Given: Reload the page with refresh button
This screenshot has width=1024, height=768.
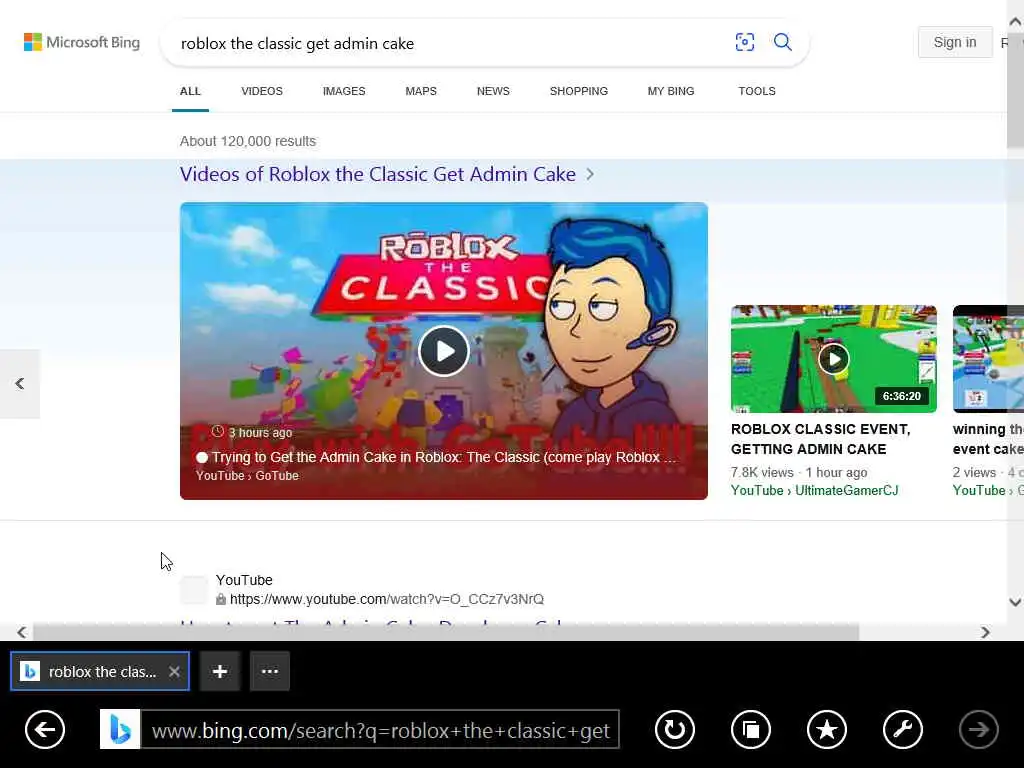Looking at the screenshot, I should coord(675,729).
